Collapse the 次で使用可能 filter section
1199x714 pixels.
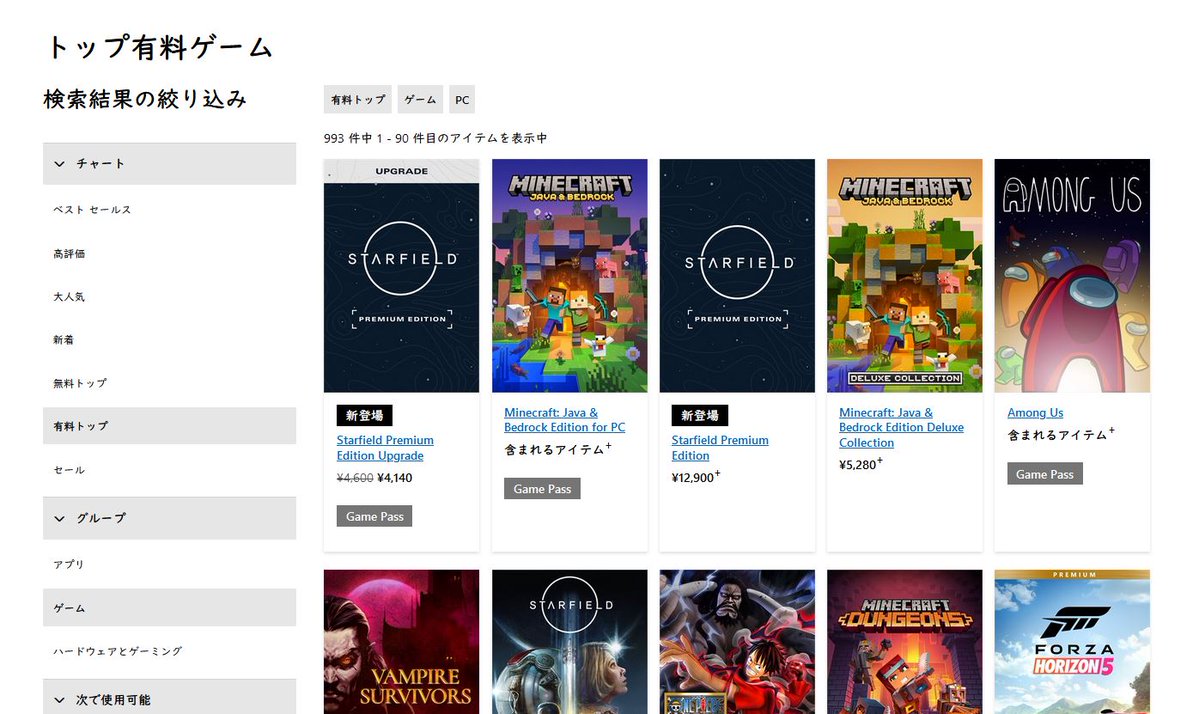pos(169,699)
